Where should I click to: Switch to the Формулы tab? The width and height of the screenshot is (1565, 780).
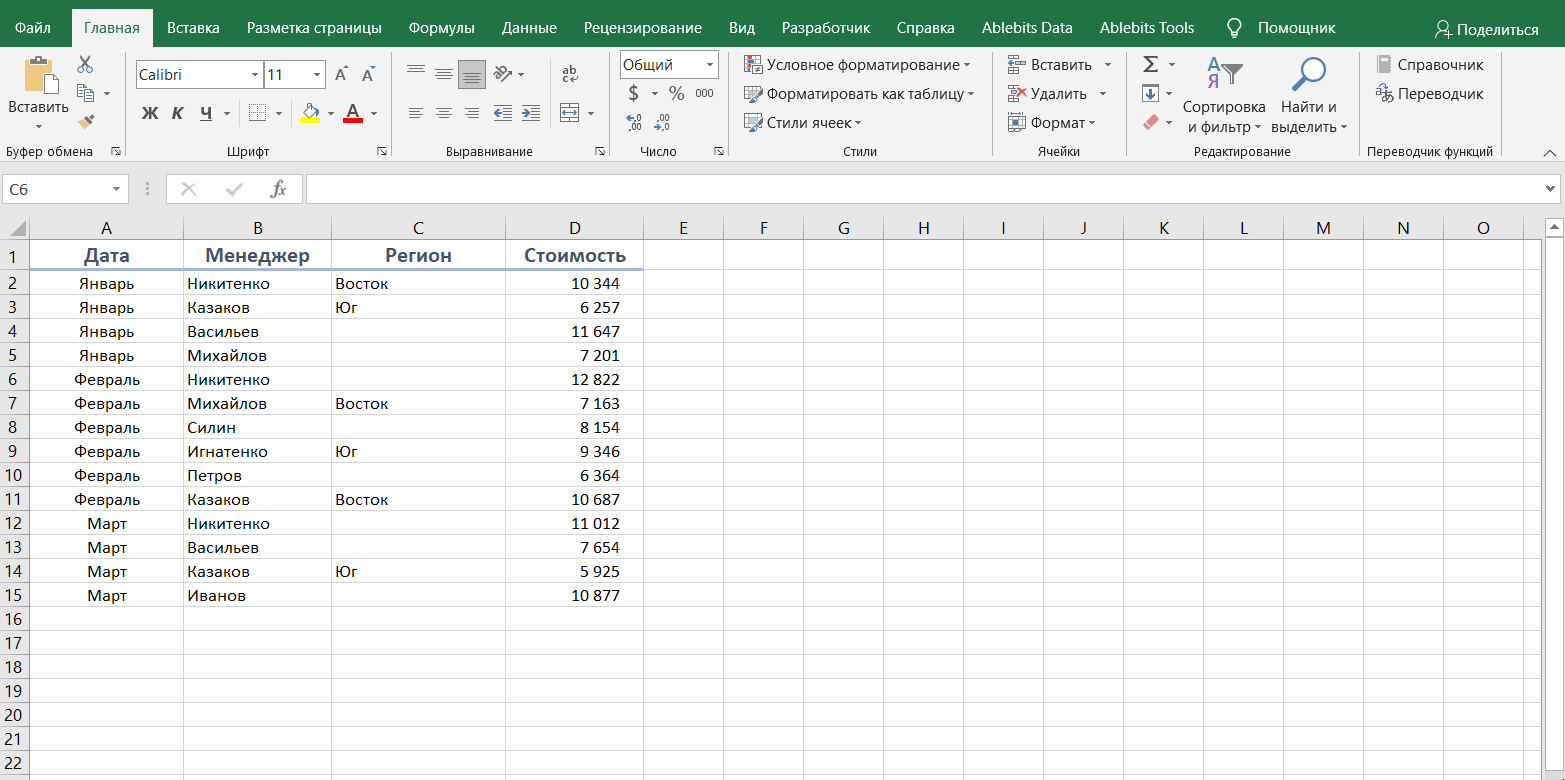coord(440,28)
